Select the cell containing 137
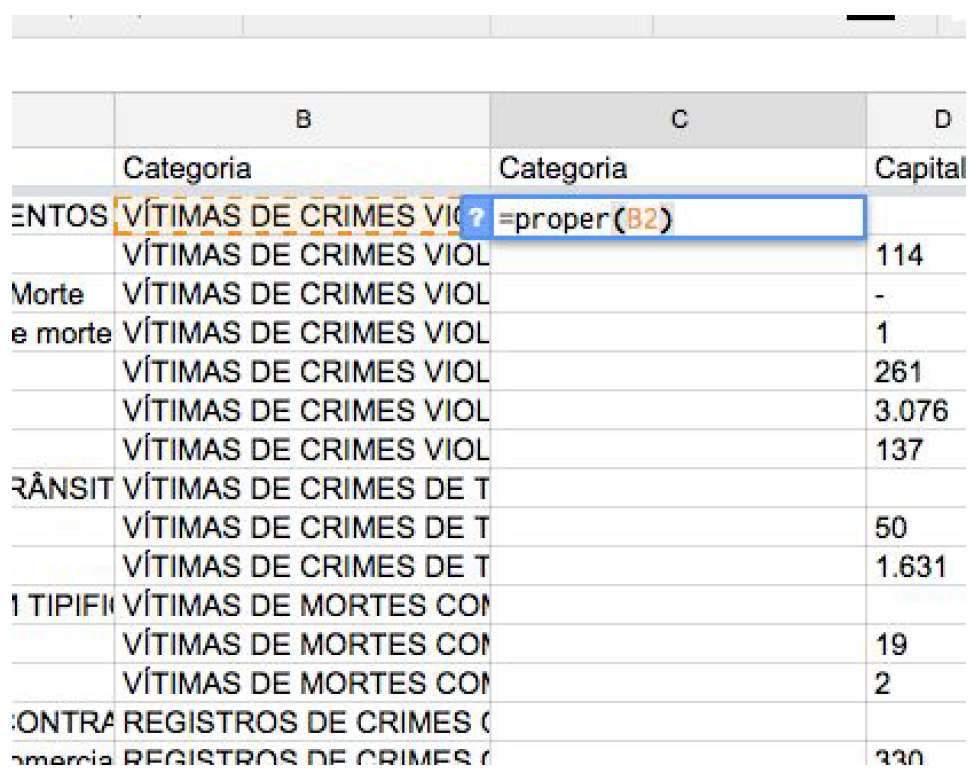The width and height of the screenshot is (976, 776). pyautogui.click(x=920, y=450)
